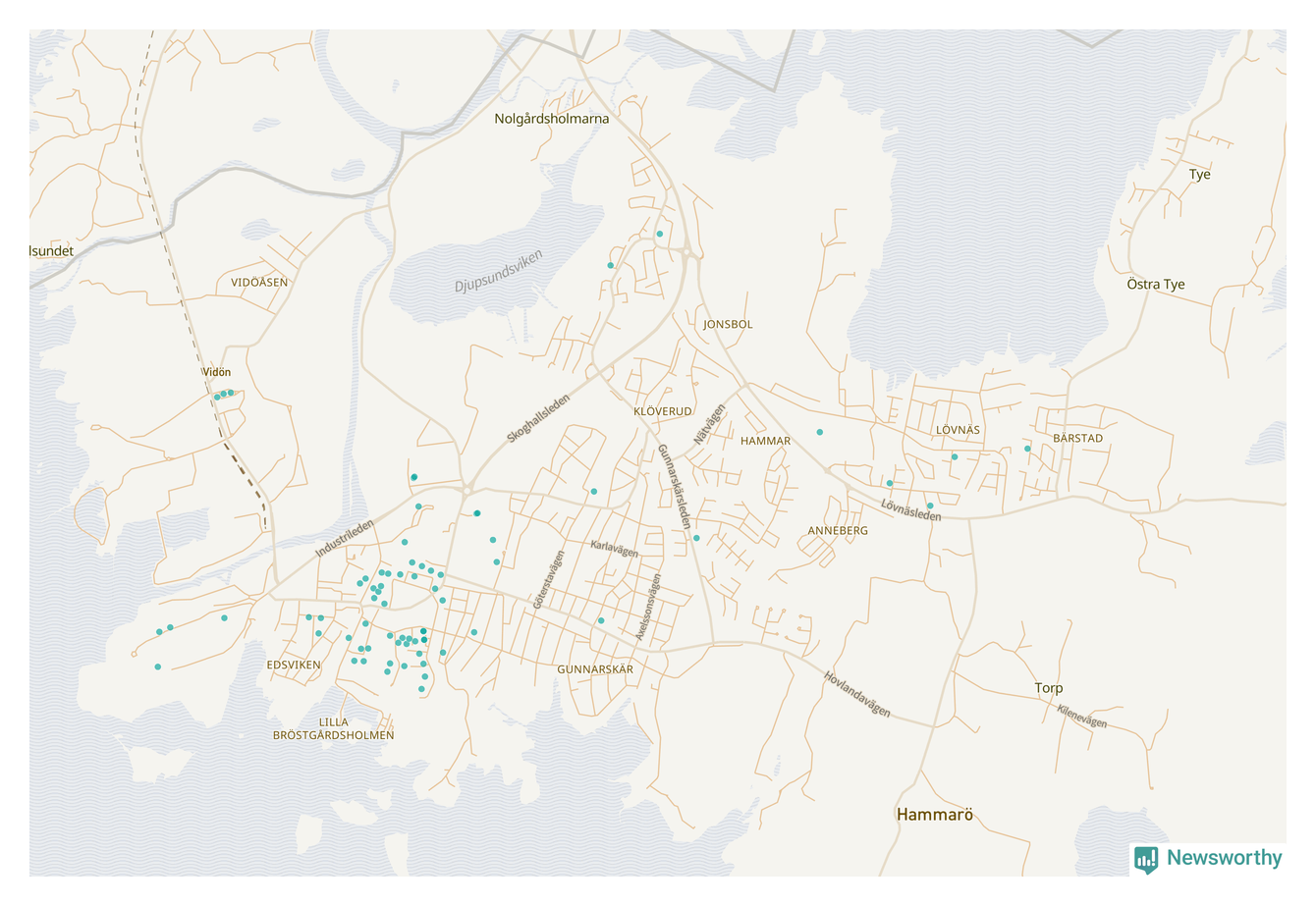Viewport: 1316px width, 906px height.
Task: Click the Industrileden road label
Action: (x=344, y=540)
